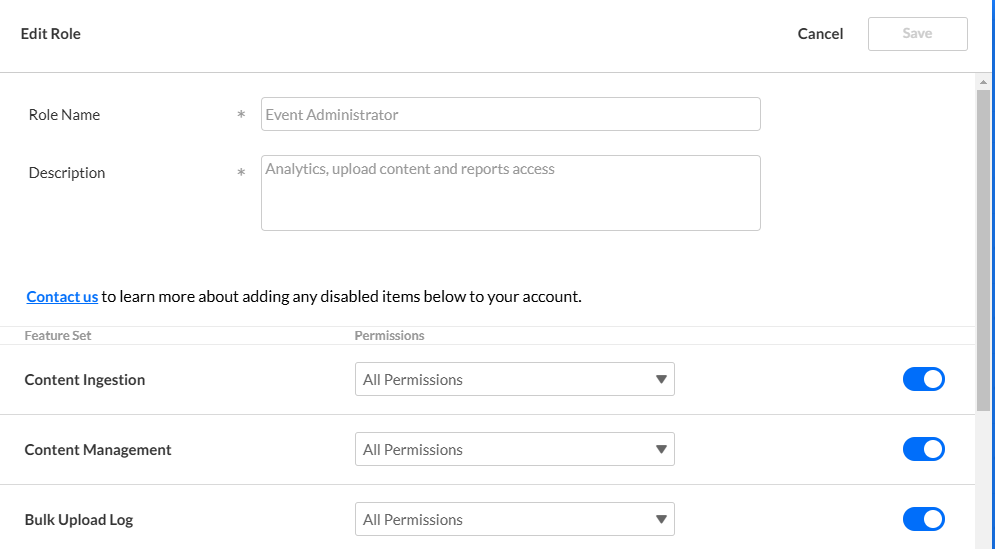Focus the Role Name input field
This screenshot has height=549, width=995.
tap(511, 114)
